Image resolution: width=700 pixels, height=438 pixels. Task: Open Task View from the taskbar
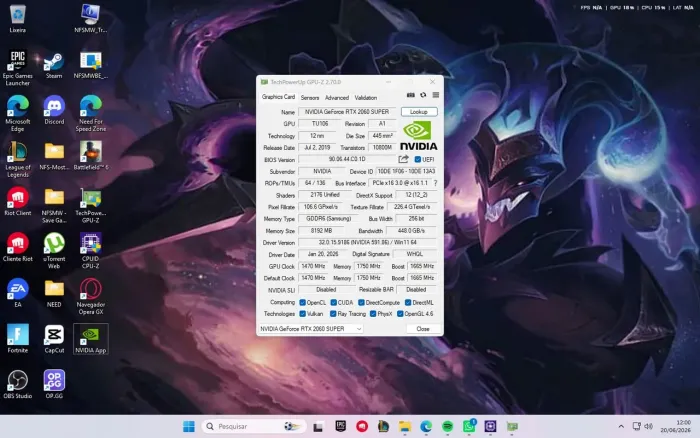pyautogui.click(x=318, y=427)
